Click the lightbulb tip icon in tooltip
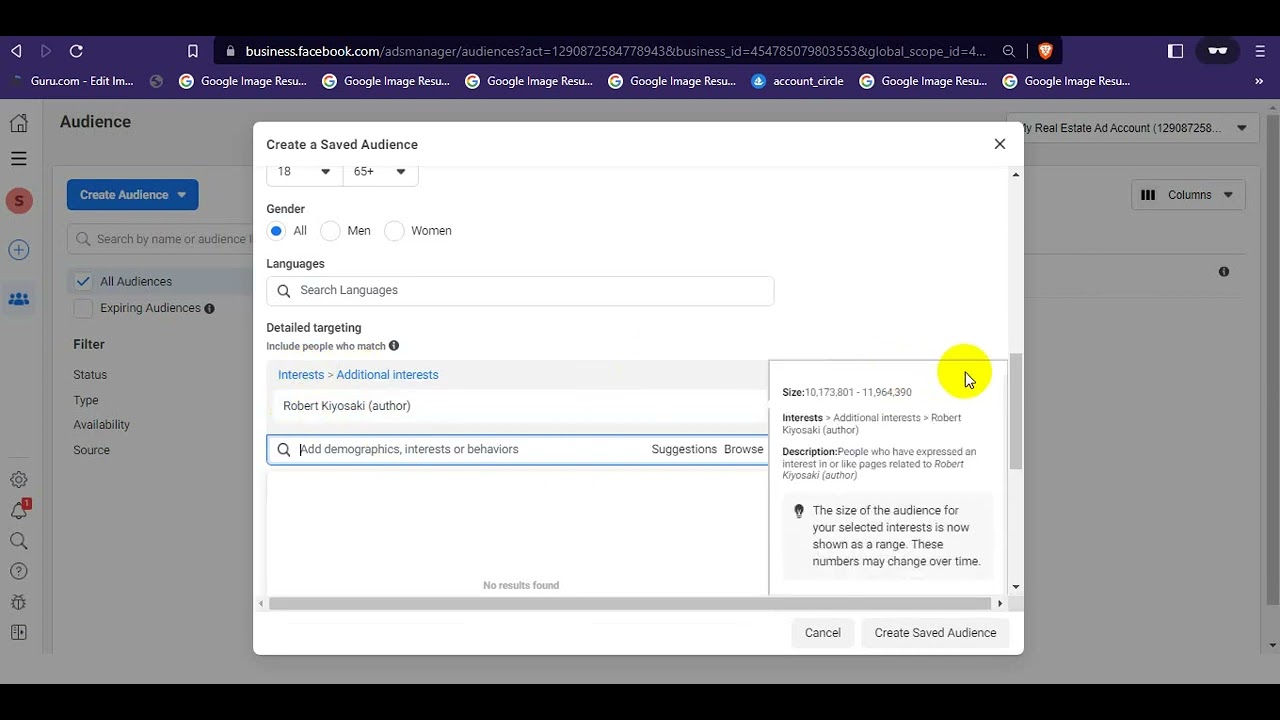Image resolution: width=1280 pixels, height=720 pixels. click(799, 511)
